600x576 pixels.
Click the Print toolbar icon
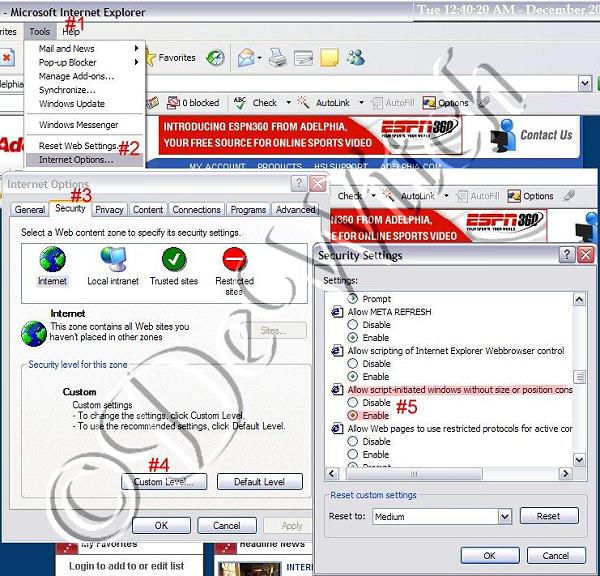click(x=277, y=58)
